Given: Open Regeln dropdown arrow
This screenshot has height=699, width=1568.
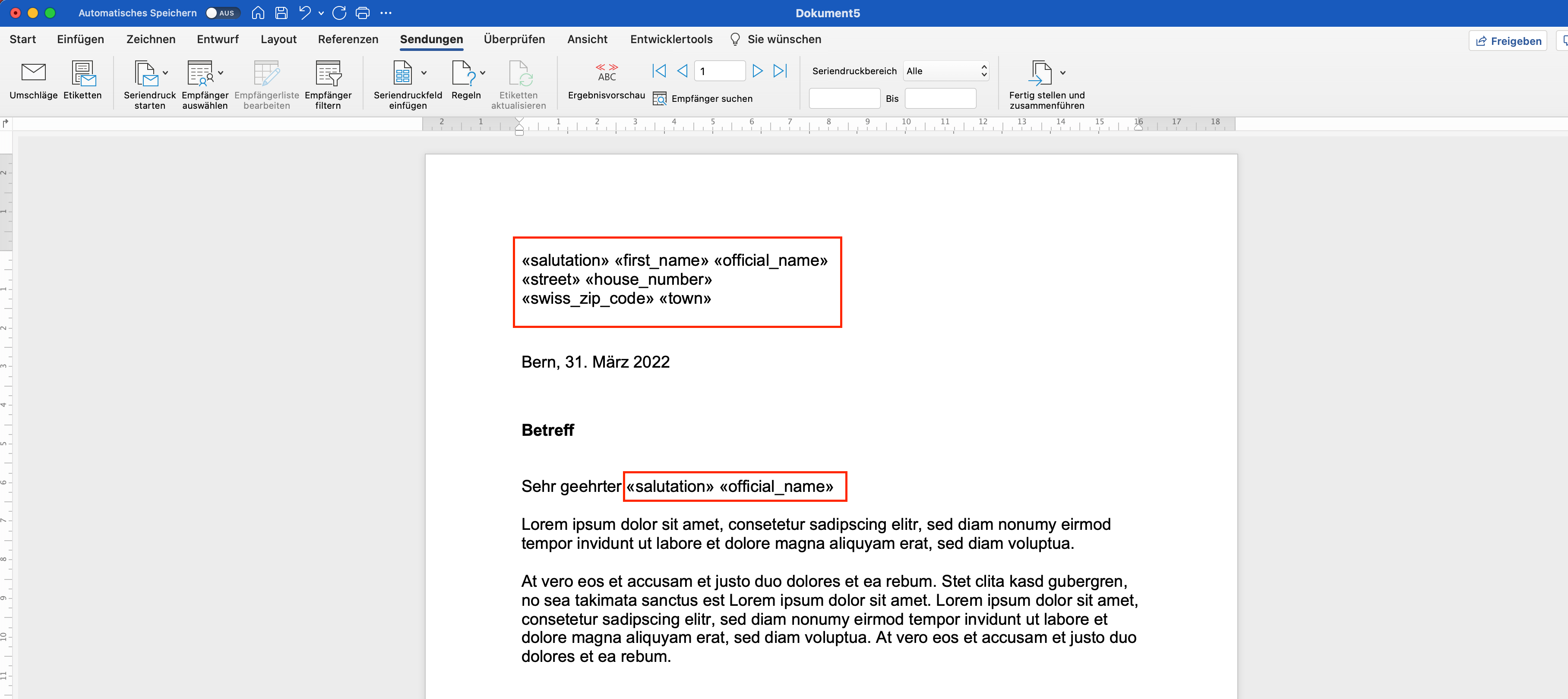Looking at the screenshot, I should (x=483, y=73).
